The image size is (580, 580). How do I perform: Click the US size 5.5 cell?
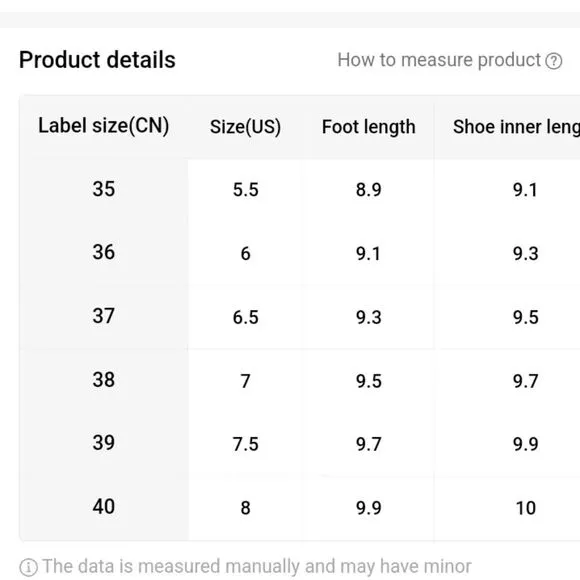245,190
